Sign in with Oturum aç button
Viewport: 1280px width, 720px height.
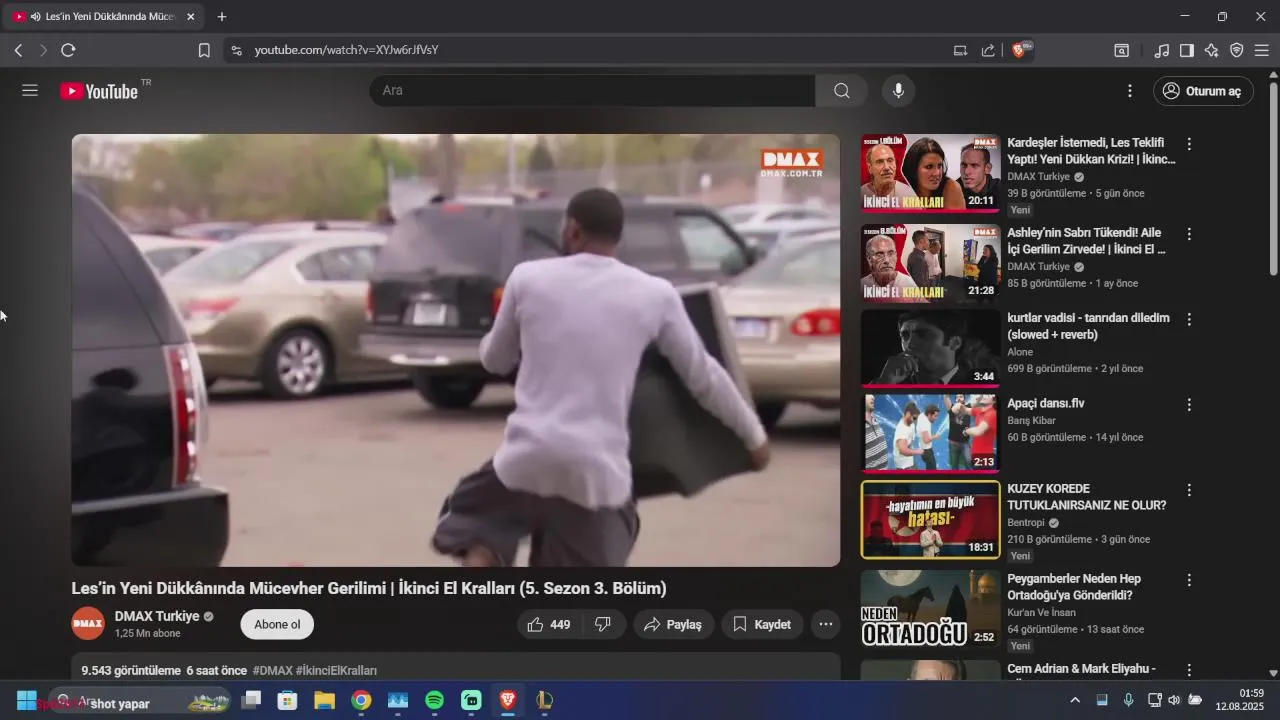1203,91
